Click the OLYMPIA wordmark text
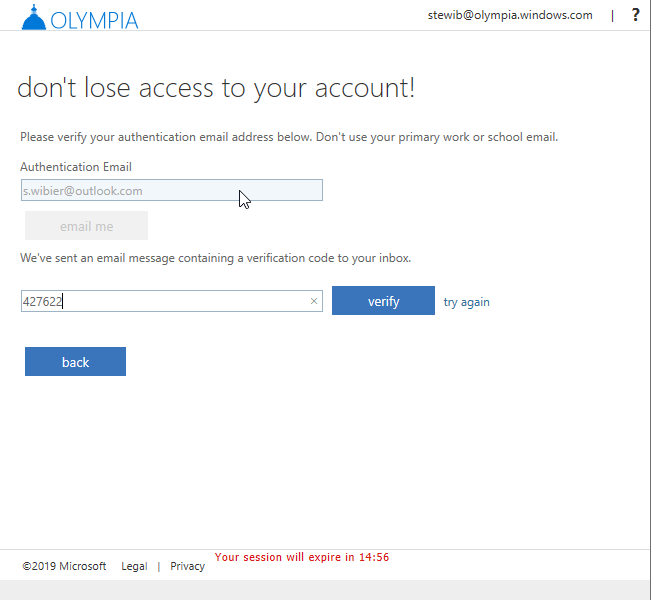This screenshot has width=651, height=600. point(95,20)
